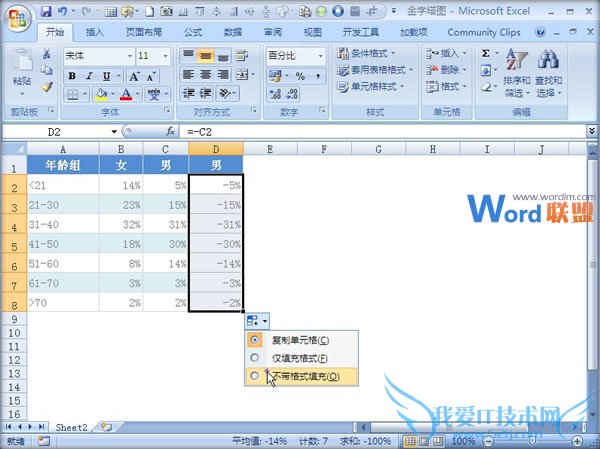Click the Select All corner of the grid

[15, 149]
